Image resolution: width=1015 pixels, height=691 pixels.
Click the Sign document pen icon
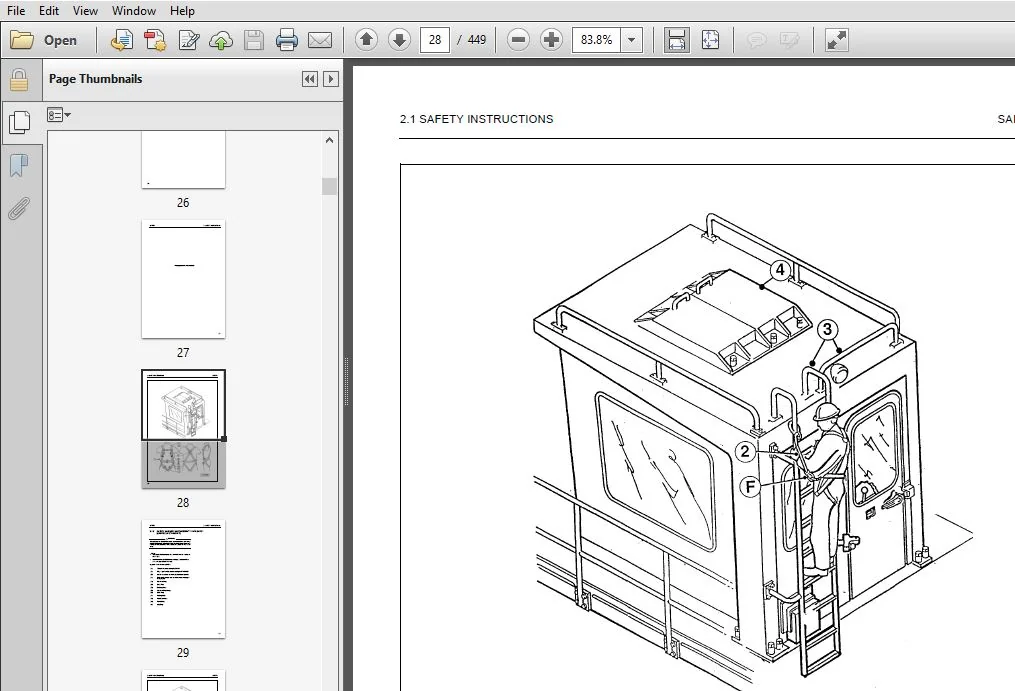coord(188,40)
